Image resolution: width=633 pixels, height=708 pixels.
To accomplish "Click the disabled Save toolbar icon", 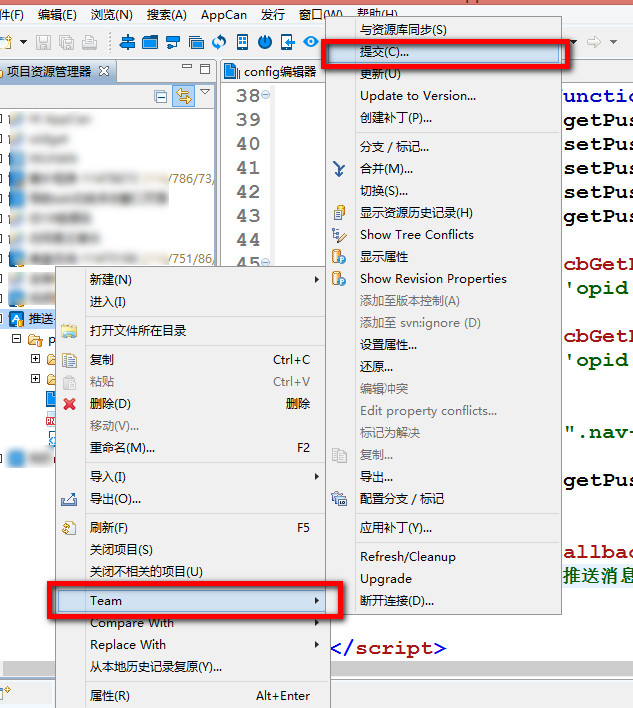I will 43,42.
